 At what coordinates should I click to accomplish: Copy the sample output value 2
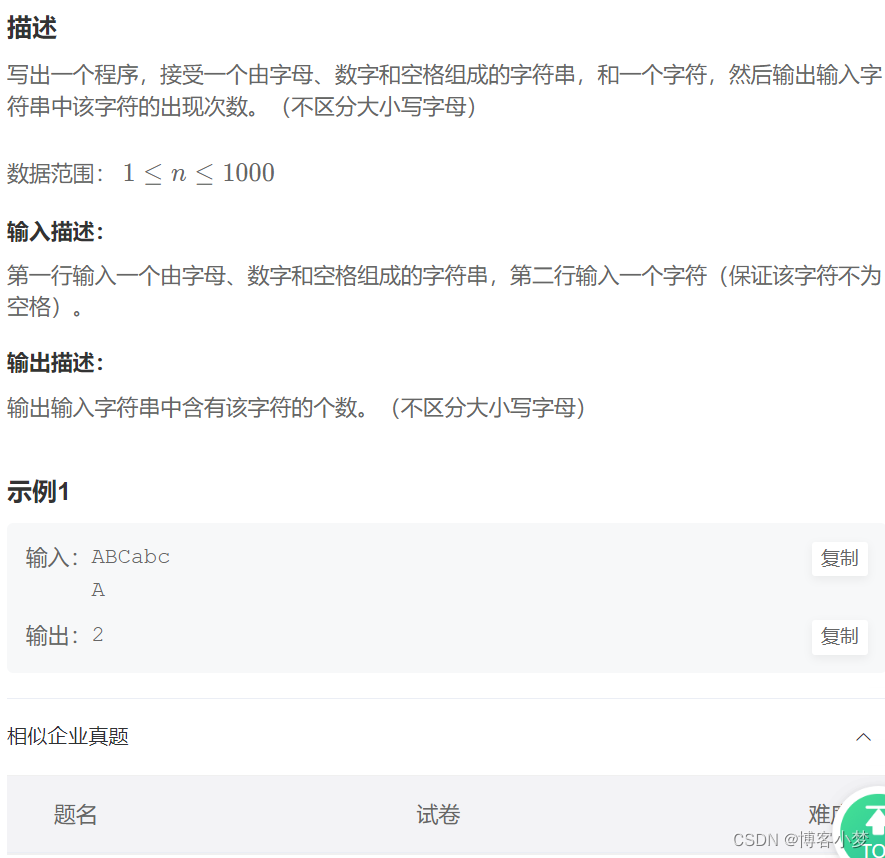click(839, 636)
